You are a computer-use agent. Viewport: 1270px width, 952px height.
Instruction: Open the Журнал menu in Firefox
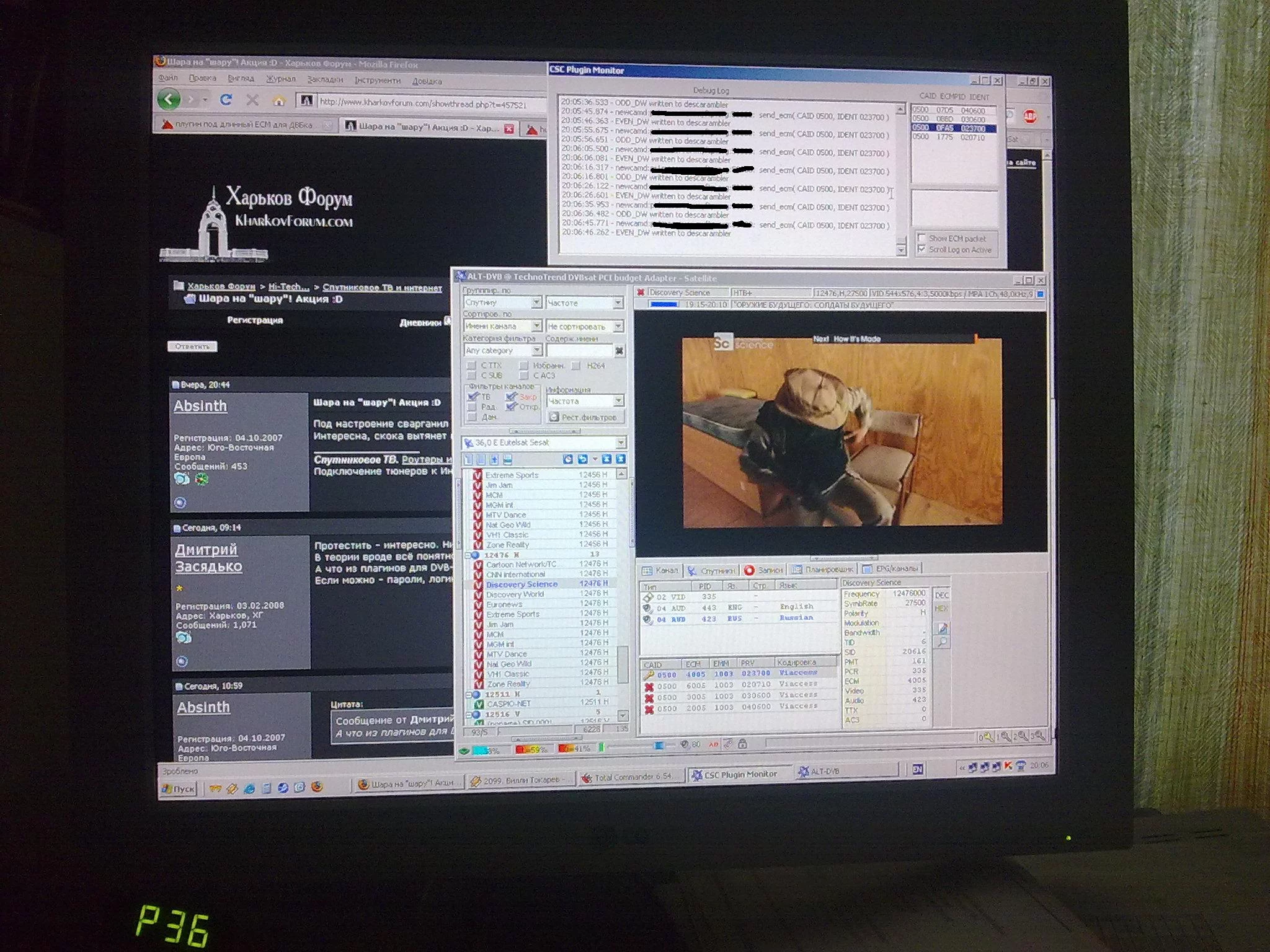[280, 79]
